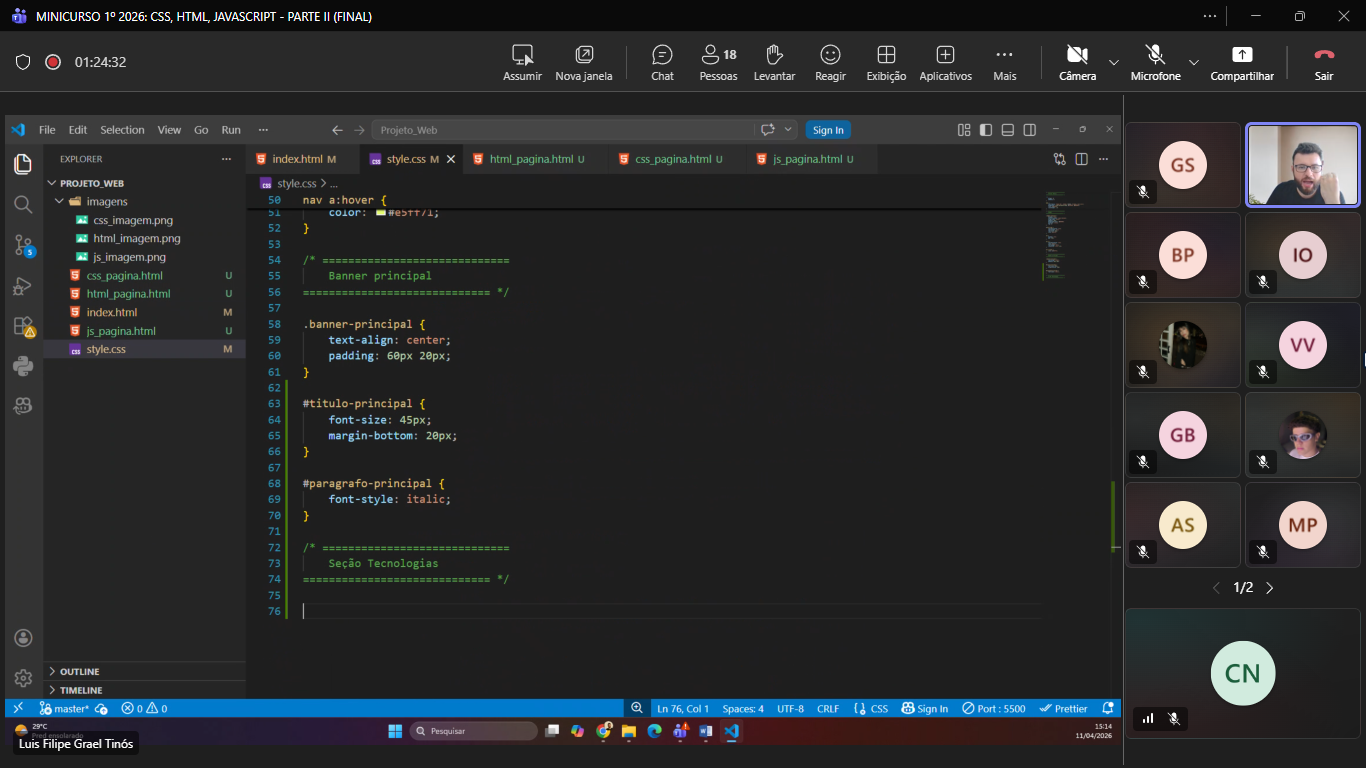
Task: Unmute the Microfone in the meeting
Action: point(1155,62)
